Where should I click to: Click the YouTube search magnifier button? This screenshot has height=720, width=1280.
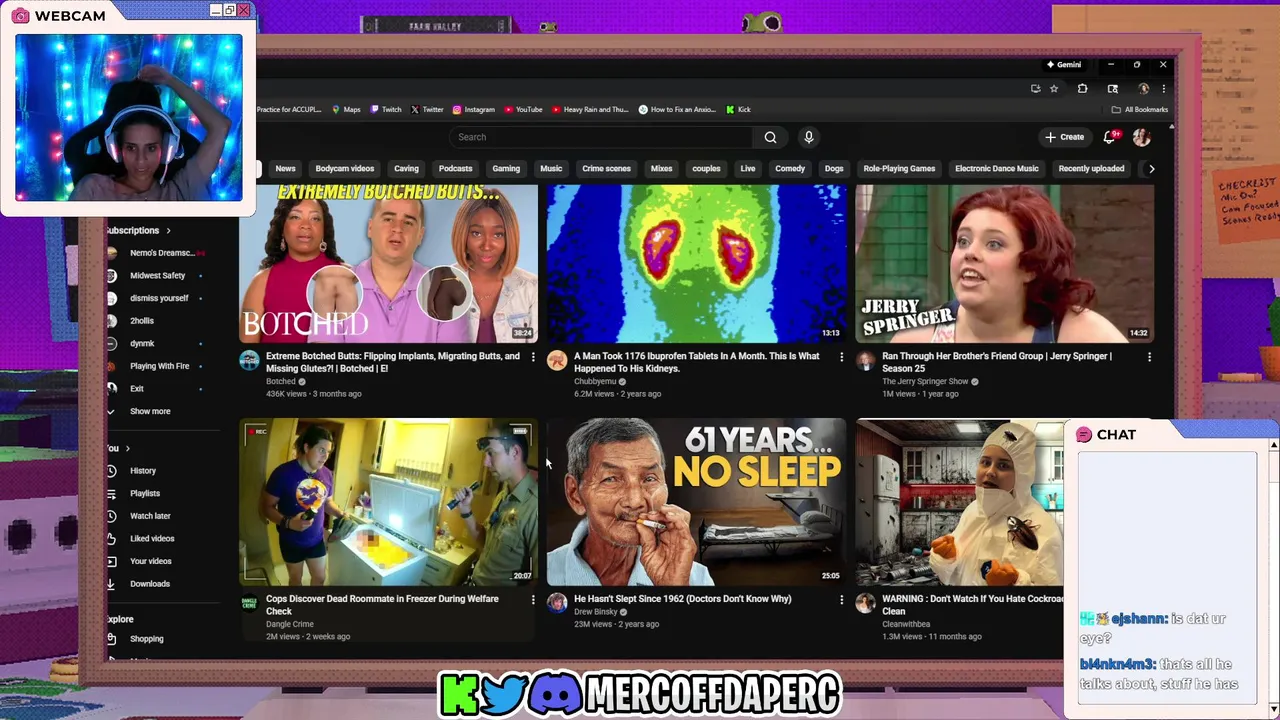point(770,137)
